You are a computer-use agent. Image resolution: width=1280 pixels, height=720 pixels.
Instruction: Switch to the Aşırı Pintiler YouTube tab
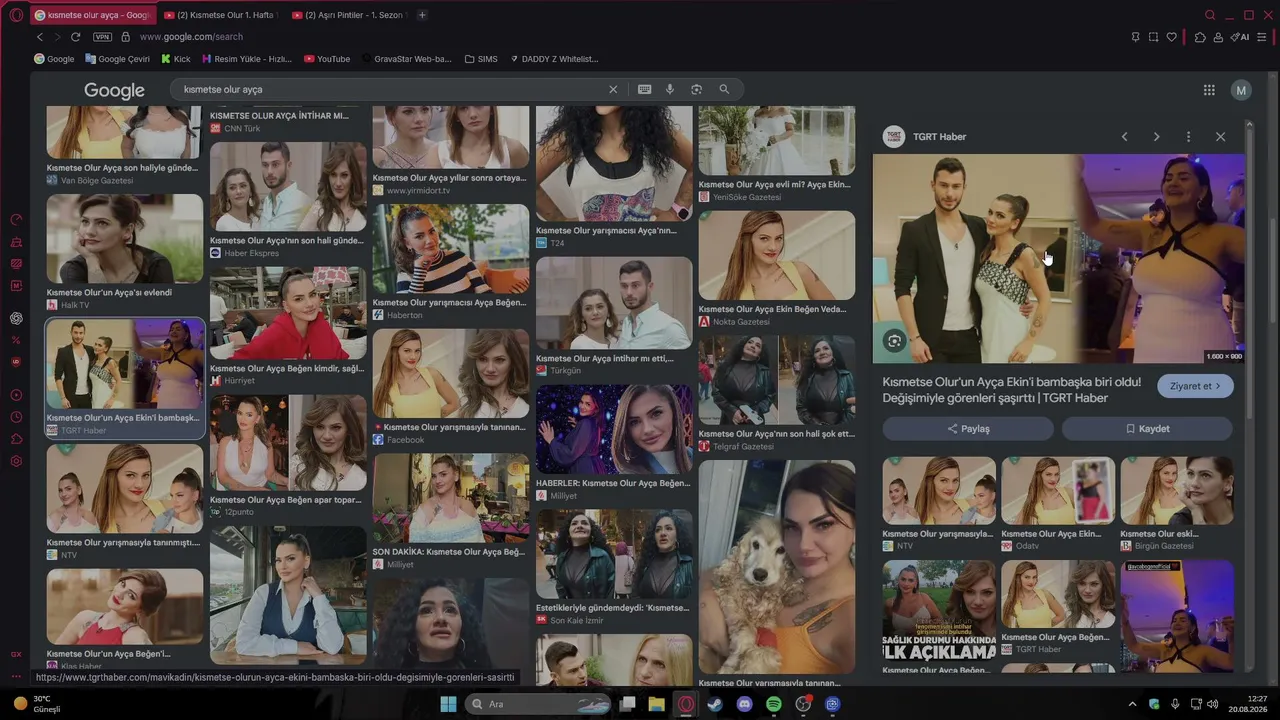tap(352, 15)
